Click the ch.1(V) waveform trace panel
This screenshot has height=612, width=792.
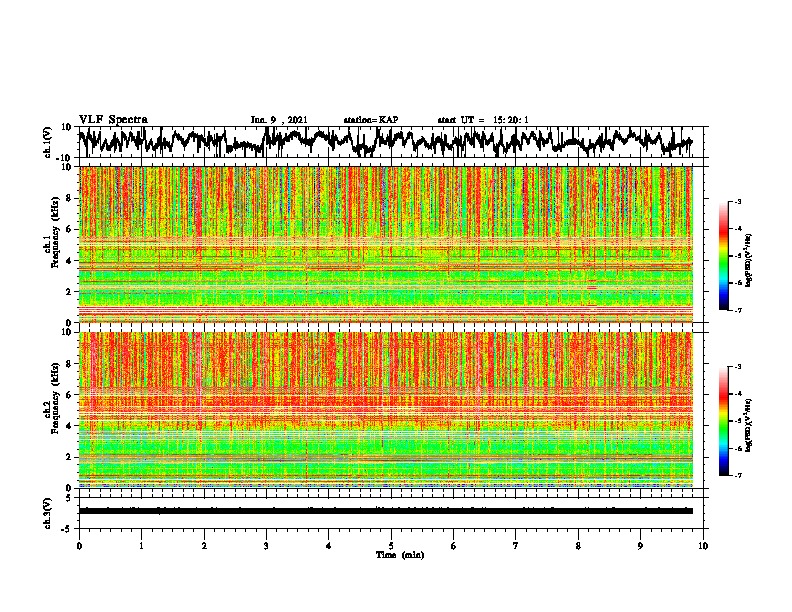390,142
